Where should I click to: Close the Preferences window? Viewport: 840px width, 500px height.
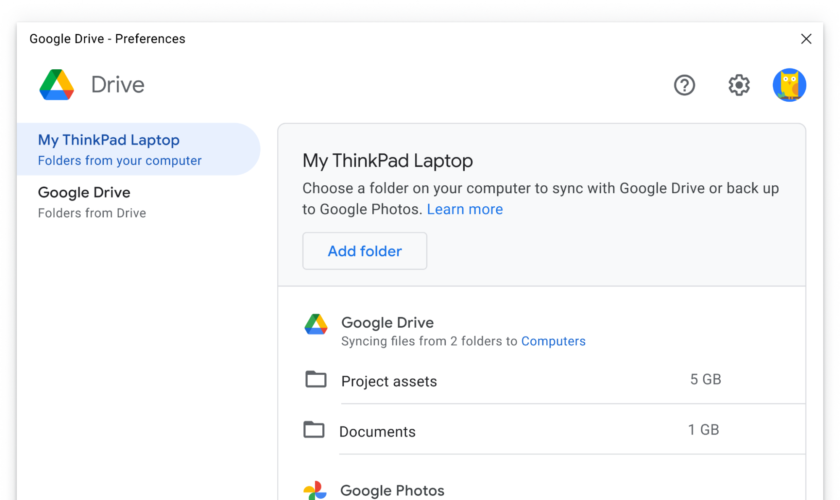coord(806,39)
